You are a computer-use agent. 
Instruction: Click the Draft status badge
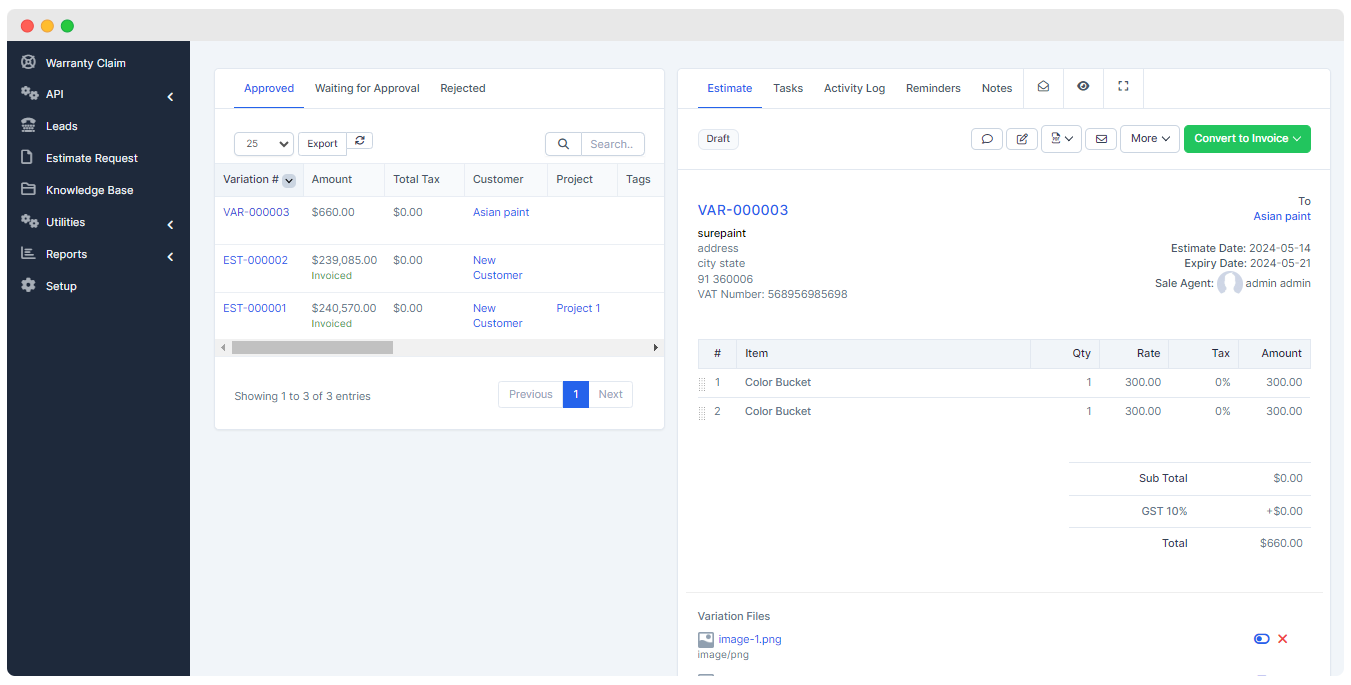click(718, 139)
